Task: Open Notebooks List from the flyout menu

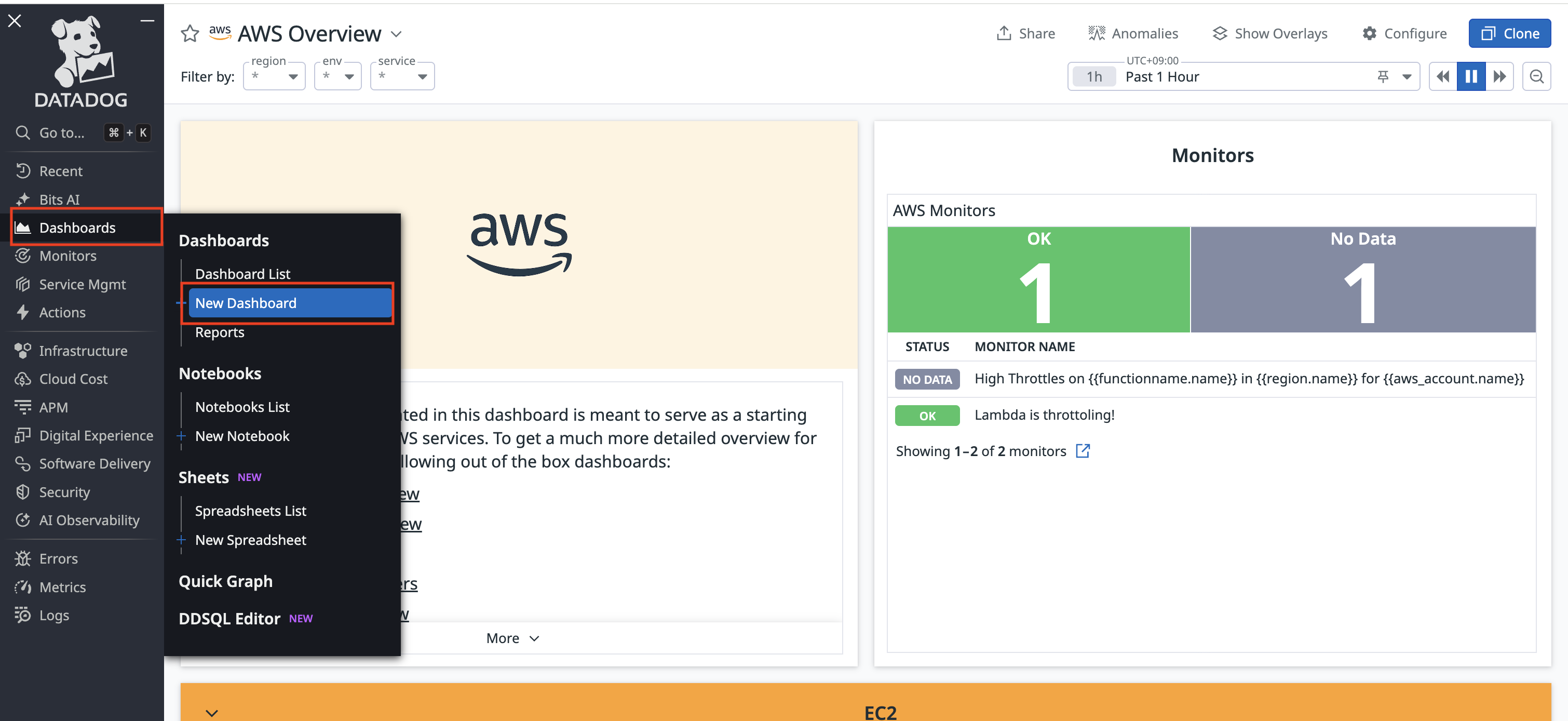Action: click(x=242, y=407)
